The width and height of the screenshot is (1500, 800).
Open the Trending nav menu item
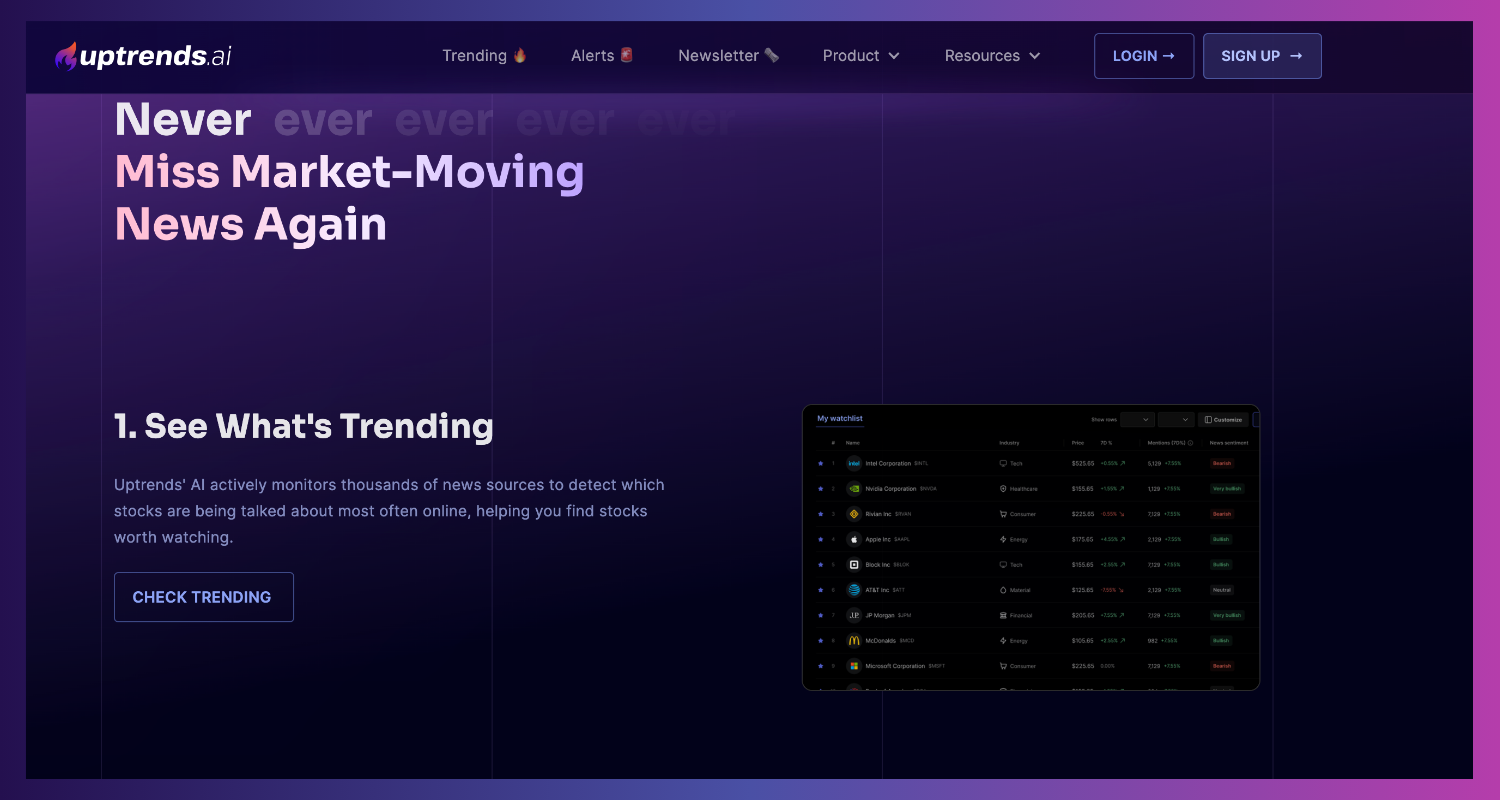coord(484,56)
